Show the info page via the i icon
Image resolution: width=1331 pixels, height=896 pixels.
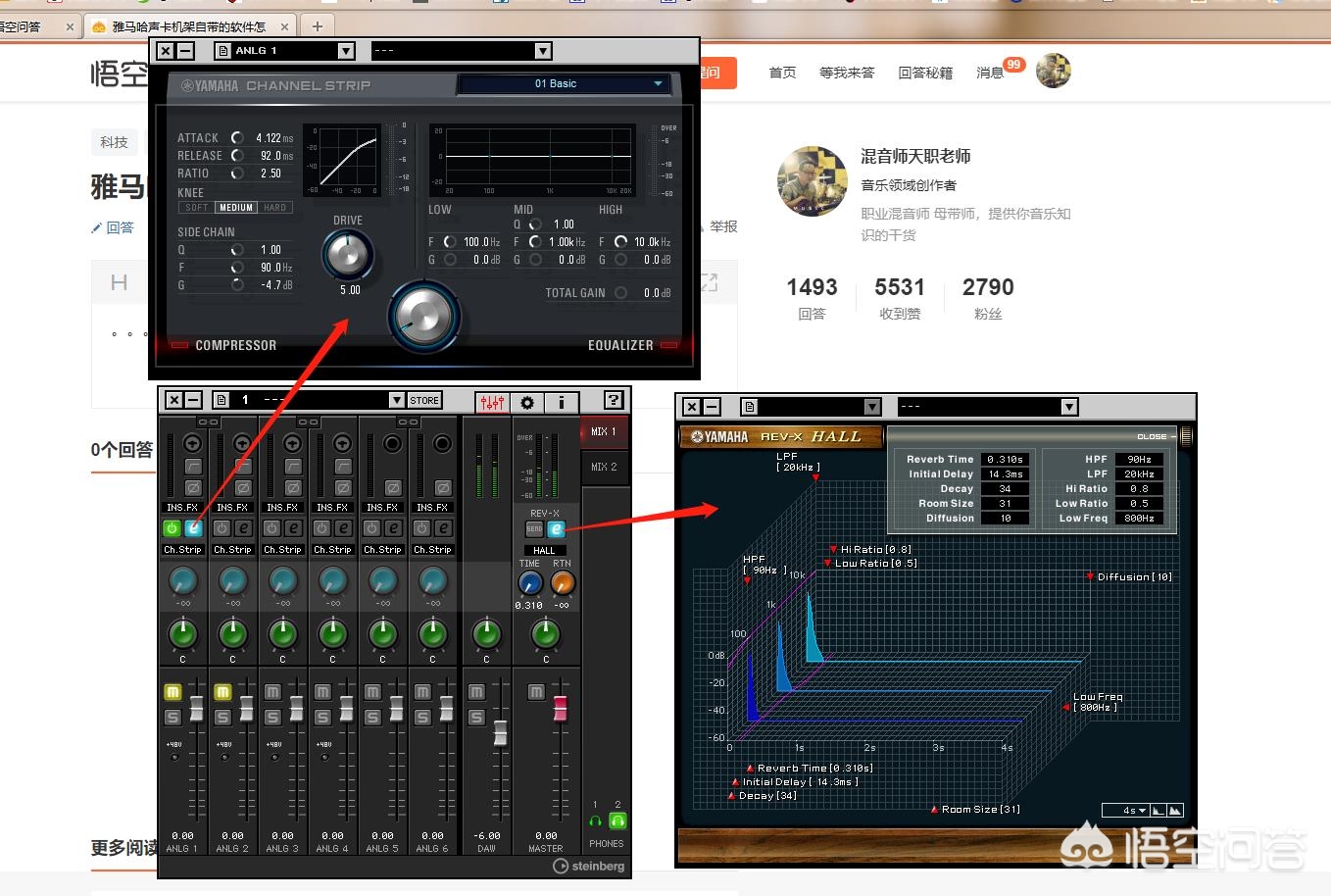point(562,401)
